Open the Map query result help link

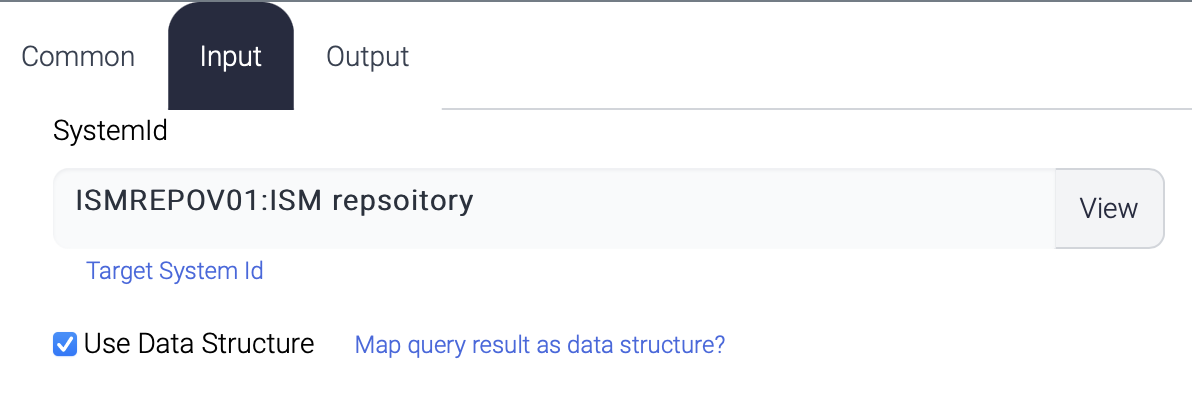[x=540, y=346]
